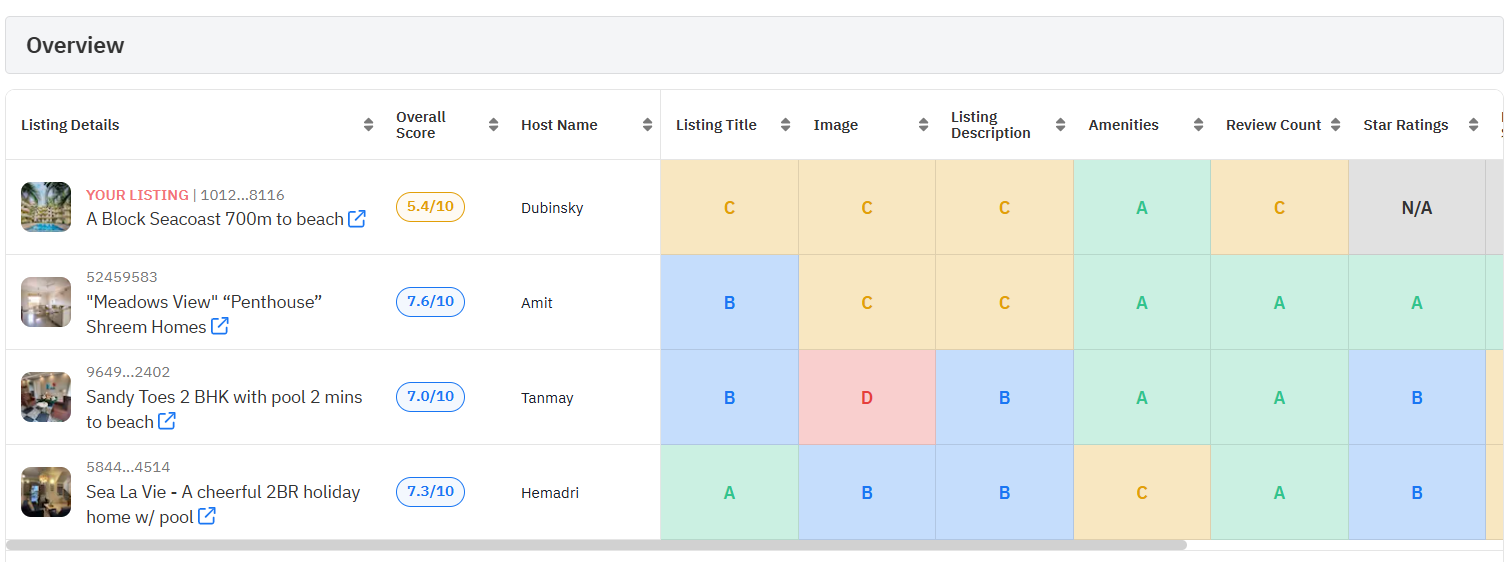Sort by Amenities column arrows
Screen dimensions: 1507x562
coord(1198,125)
